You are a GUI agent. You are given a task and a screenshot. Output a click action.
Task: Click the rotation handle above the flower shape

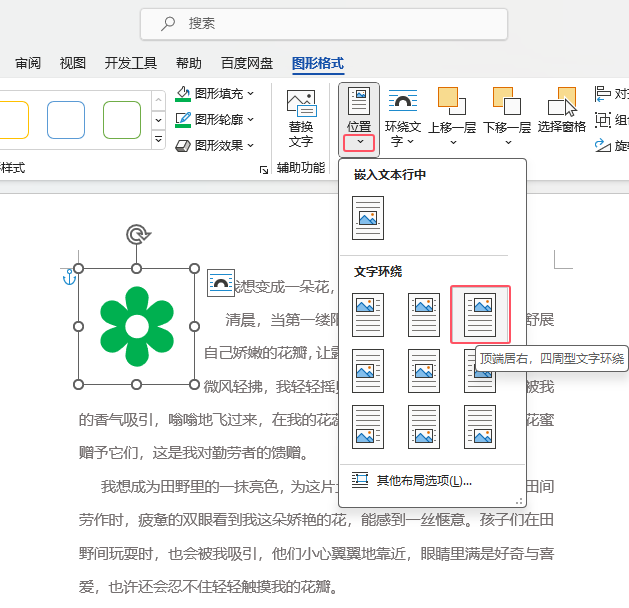[138, 235]
